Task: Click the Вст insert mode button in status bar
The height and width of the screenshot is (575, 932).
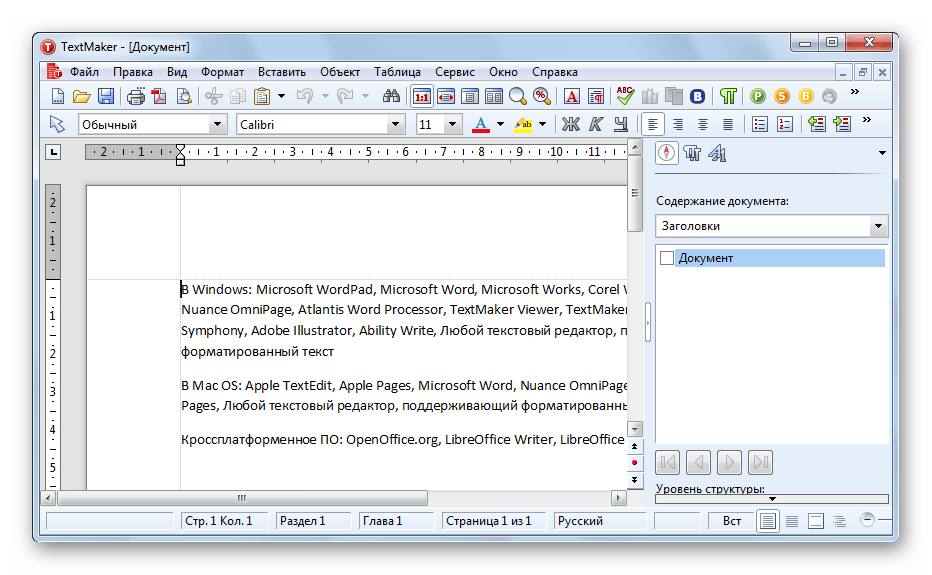Action: 731,521
